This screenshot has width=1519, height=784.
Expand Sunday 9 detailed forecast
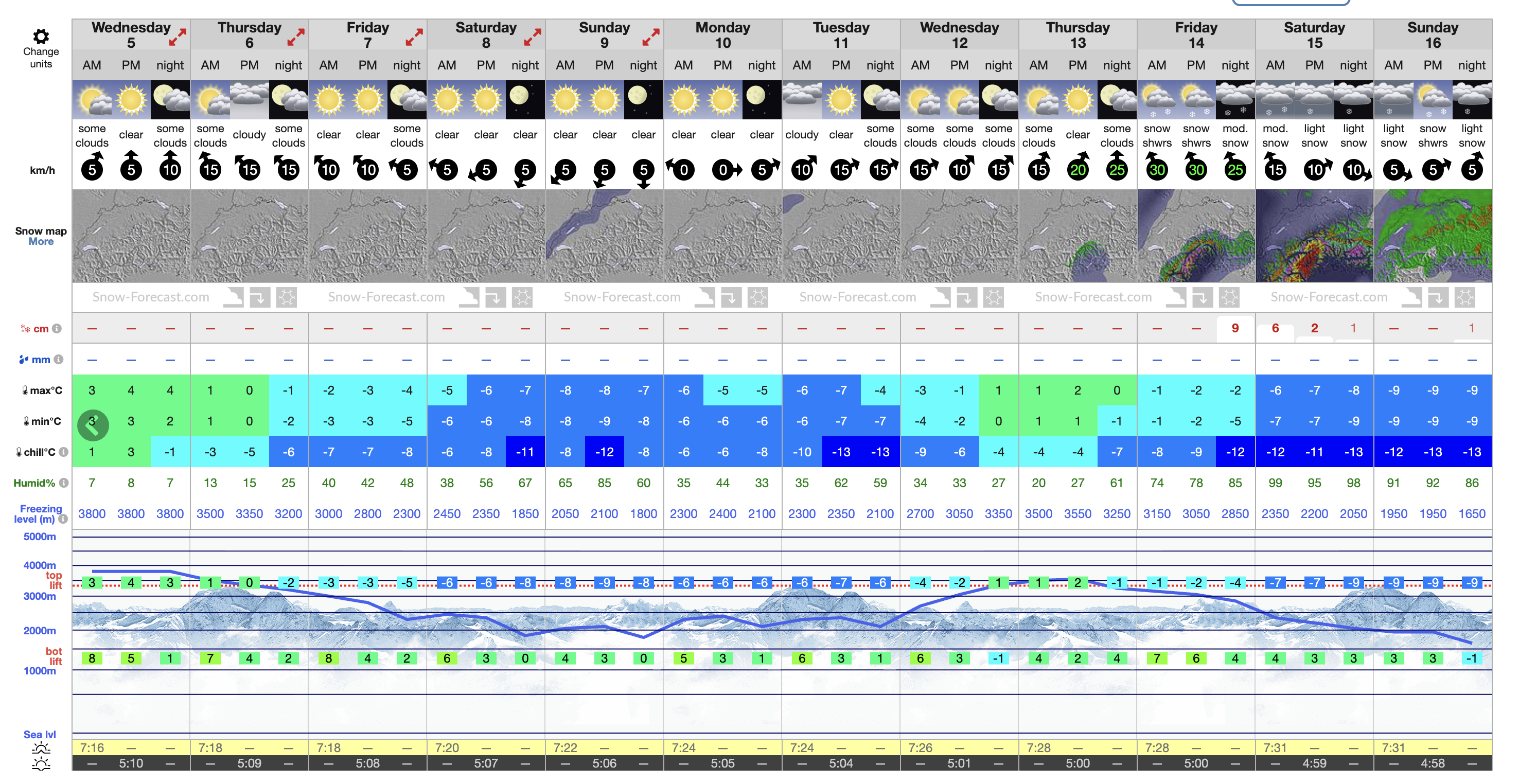[x=650, y=37]
